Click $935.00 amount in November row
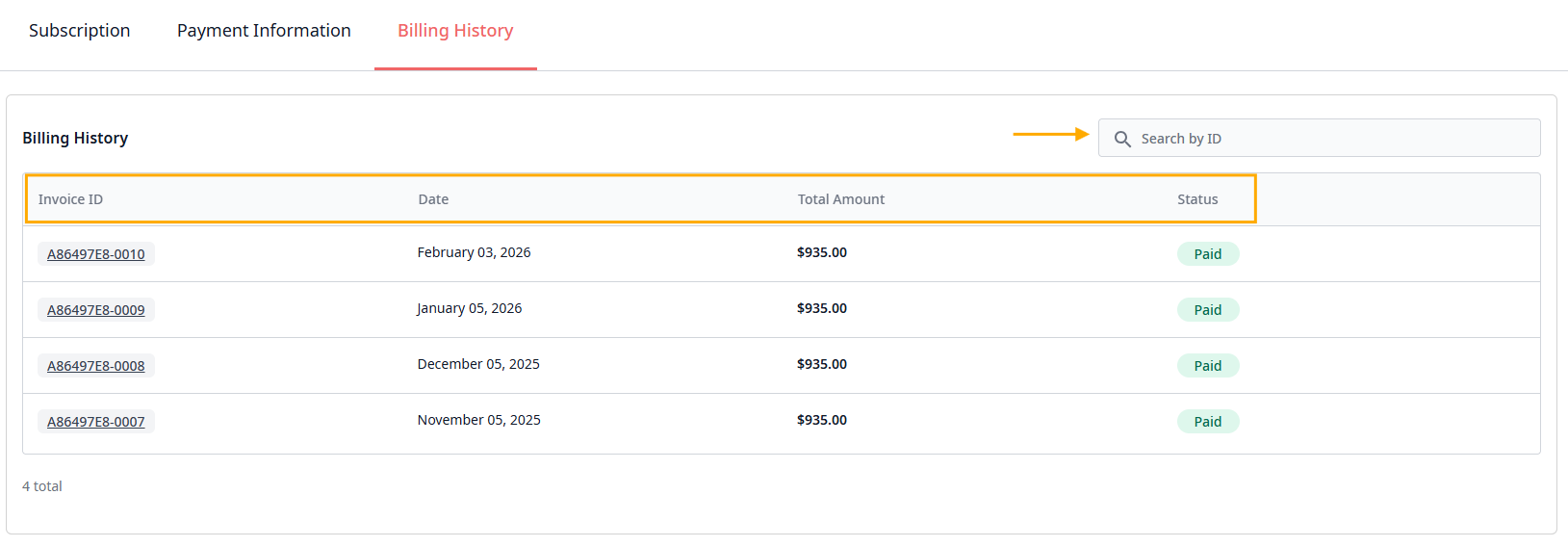Viewport: 1568px width, 547px height. click(x=821, y=420)
